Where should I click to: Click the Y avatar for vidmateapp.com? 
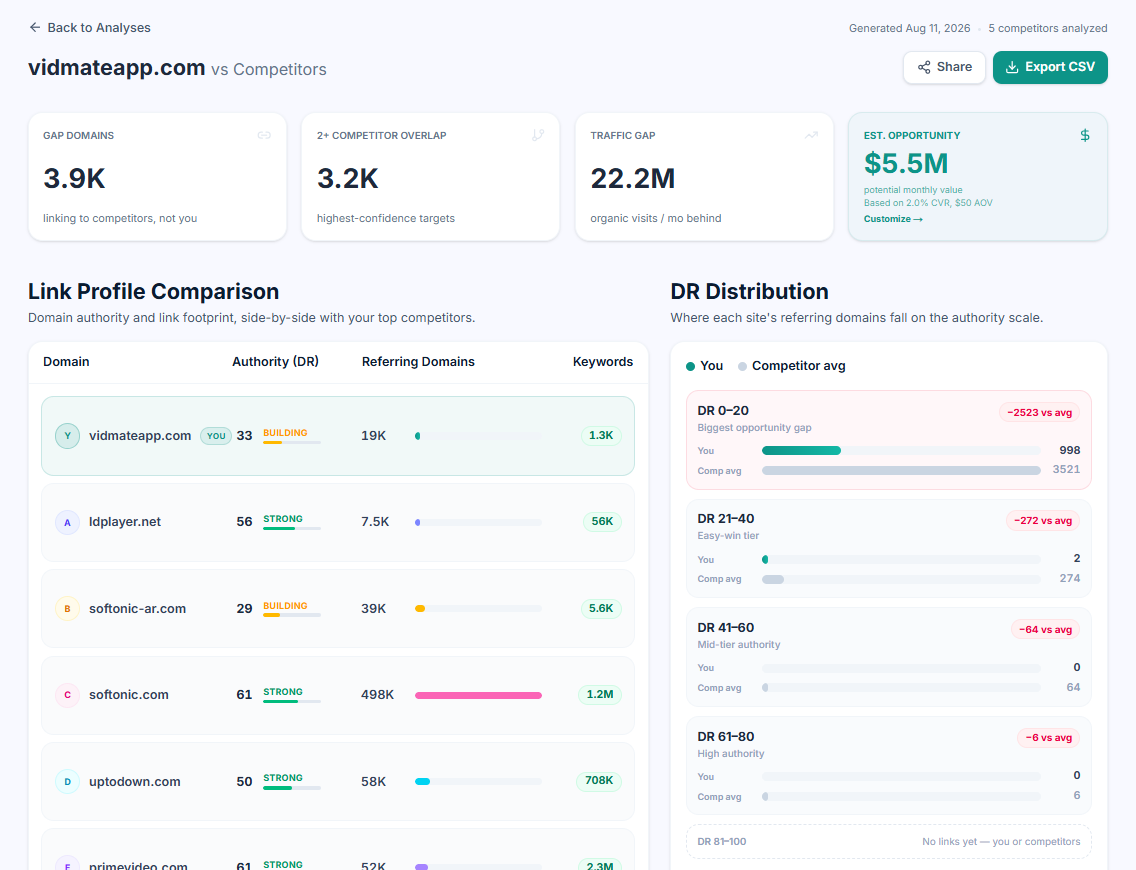(x=67, y=435)
